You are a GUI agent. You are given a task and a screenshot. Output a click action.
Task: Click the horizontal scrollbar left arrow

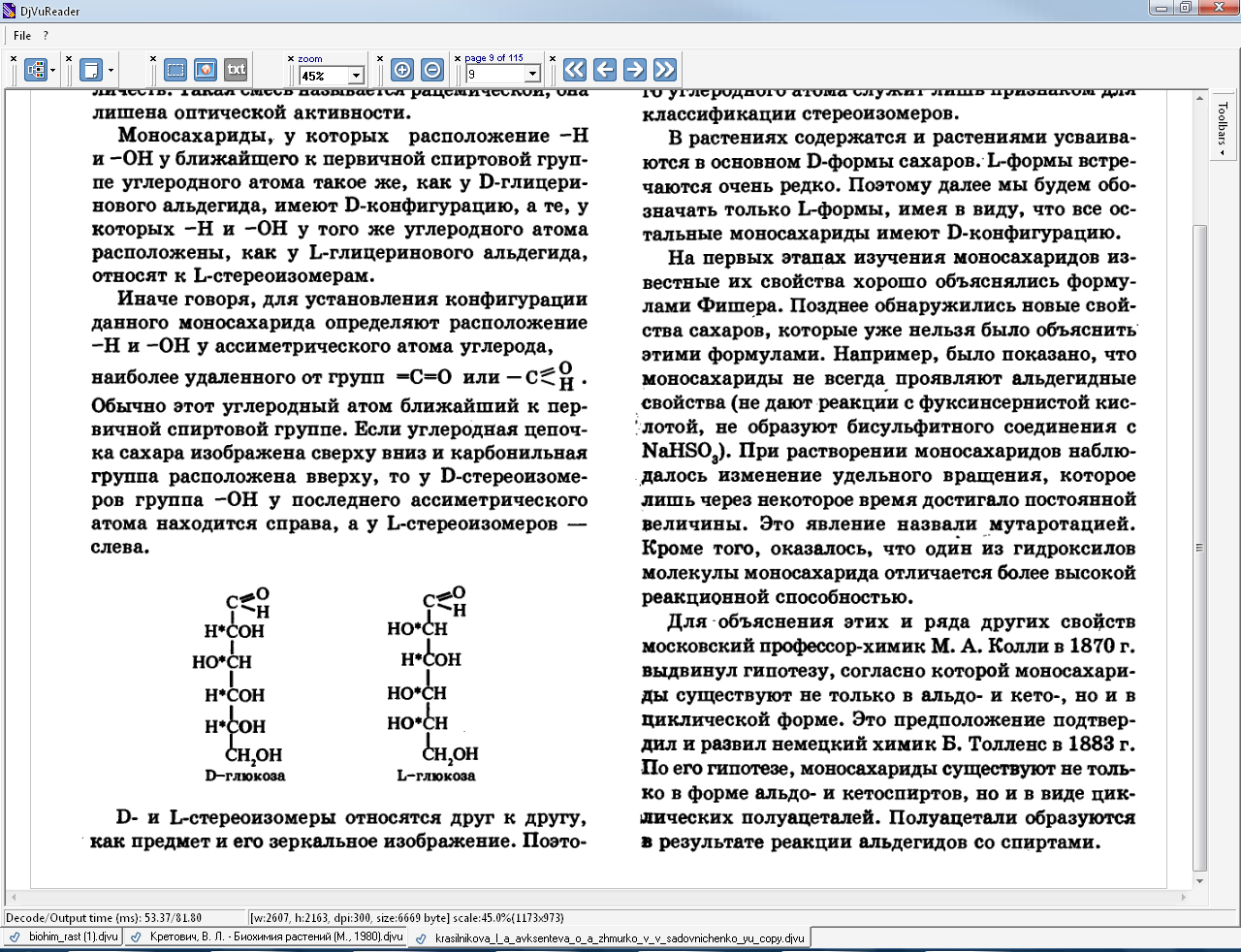13,898
